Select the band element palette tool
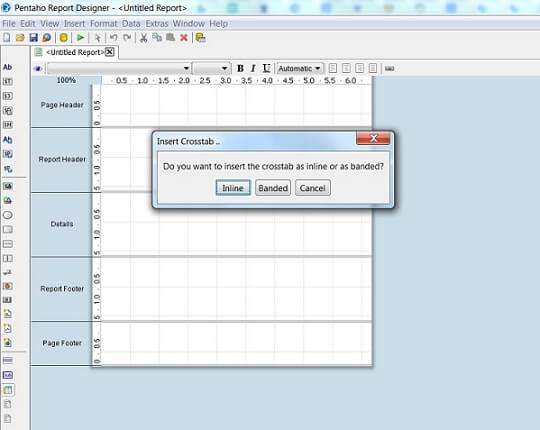The width and height of the screenshot is (540, 430). click(8, 360)
